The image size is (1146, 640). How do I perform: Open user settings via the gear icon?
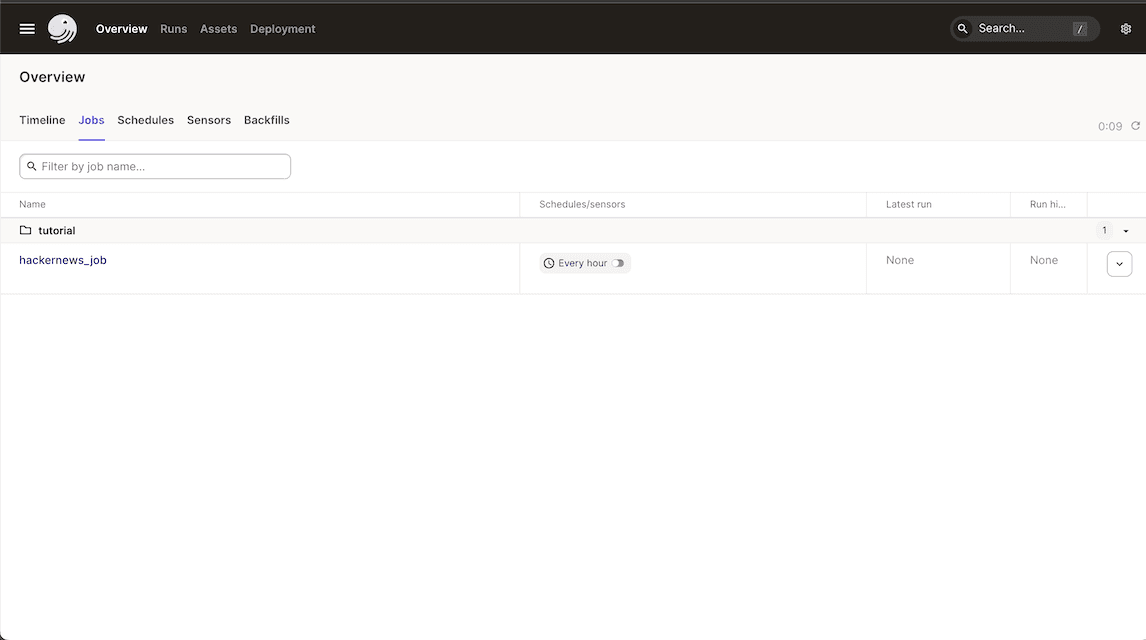[x=1125, y=28]
